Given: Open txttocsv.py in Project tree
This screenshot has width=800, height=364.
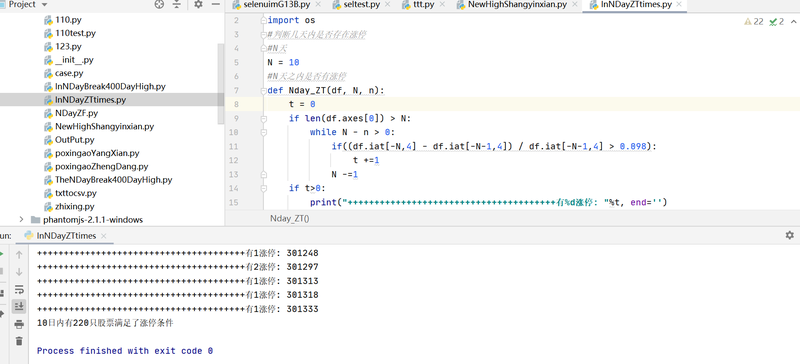Looking at the screenshot, I should click(x=76, y=193).
